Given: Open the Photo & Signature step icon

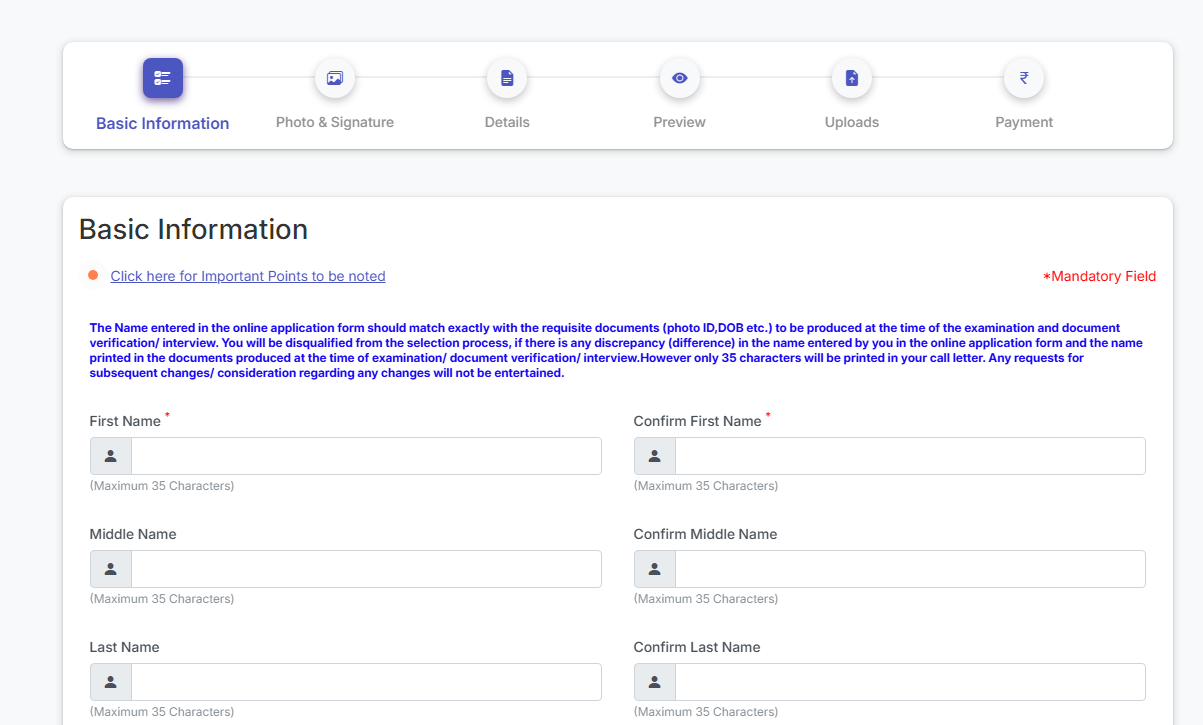Looking at the screenshot, I should (x=335, y=78).
